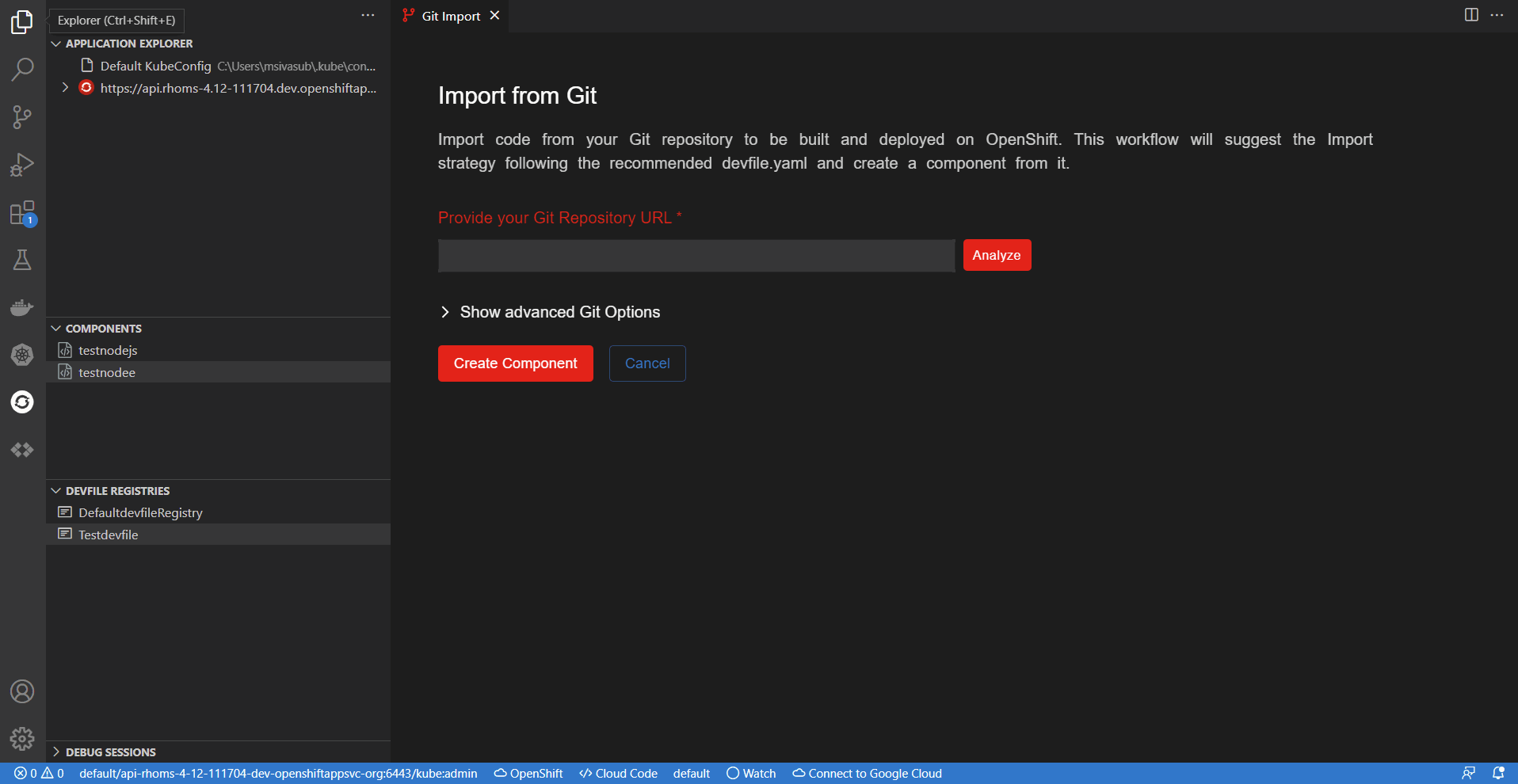Open the sidebar more actions ellipsis

point(368,16)
